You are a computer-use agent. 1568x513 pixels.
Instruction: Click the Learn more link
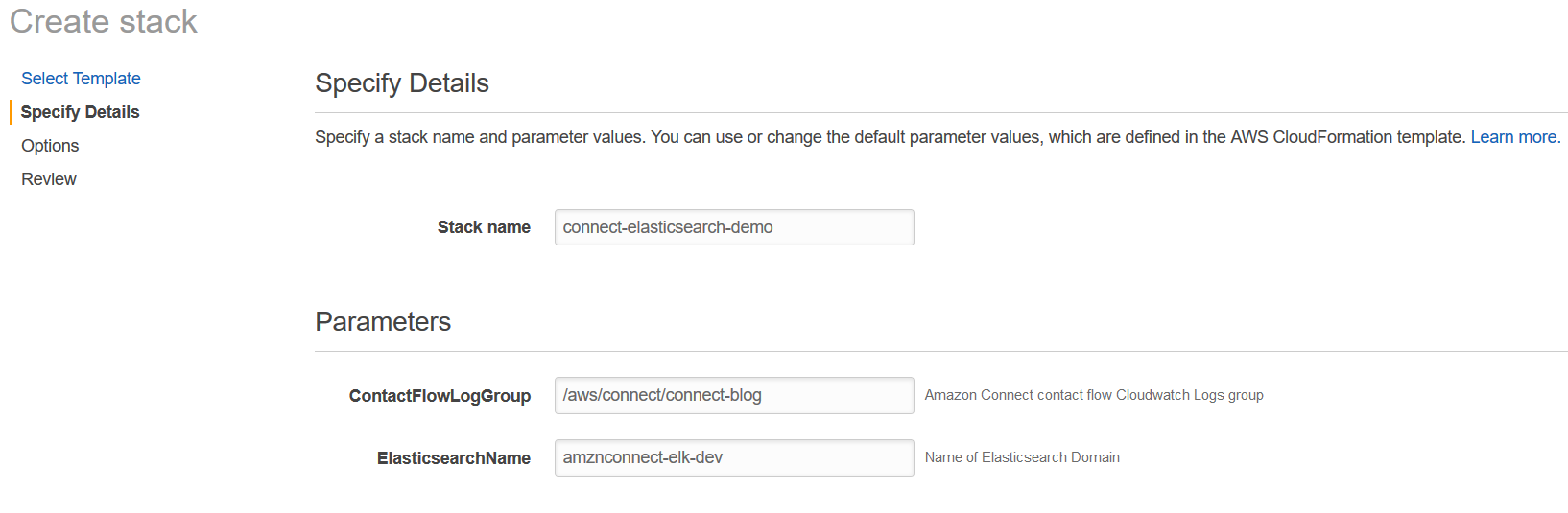(1514, 137)
